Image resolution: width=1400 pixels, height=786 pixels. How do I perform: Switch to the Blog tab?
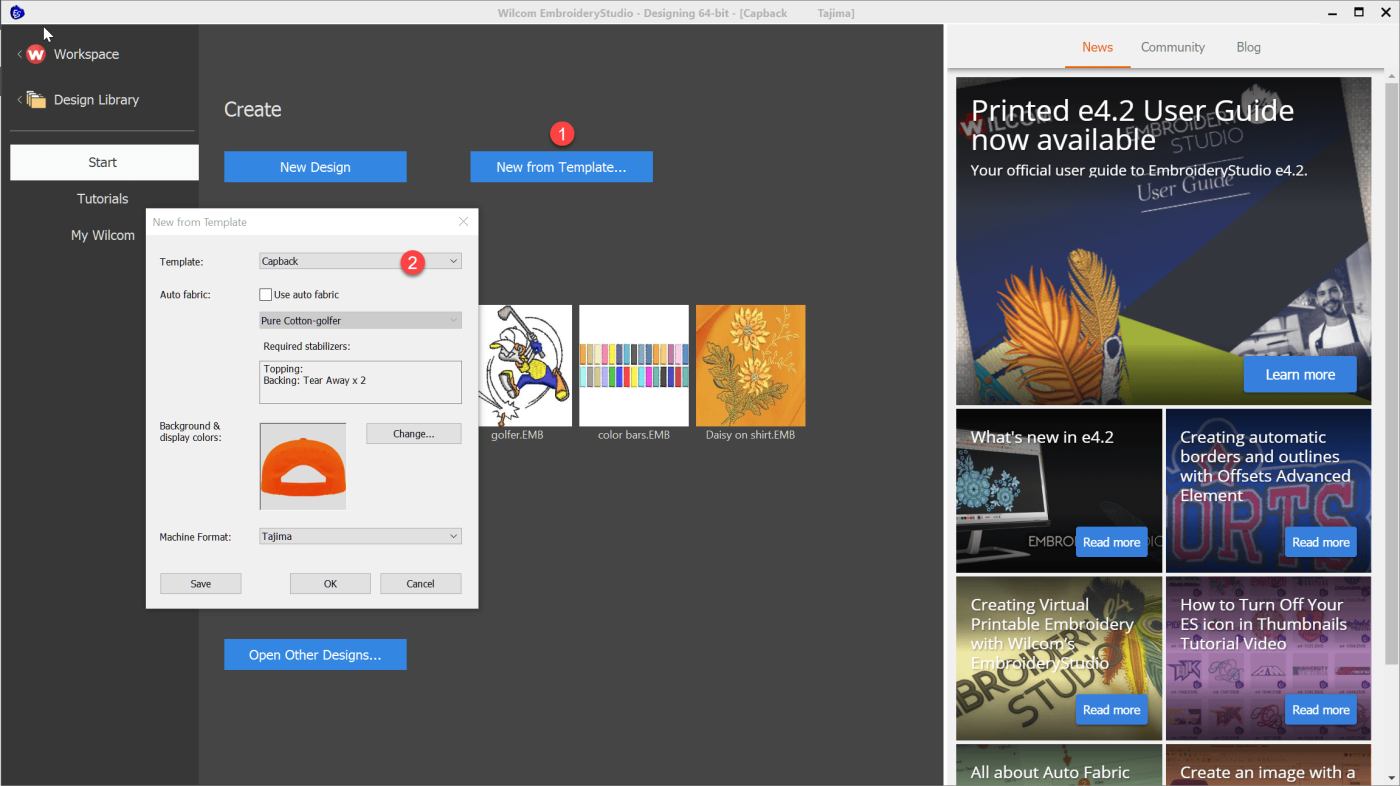tap(1248, 47)
